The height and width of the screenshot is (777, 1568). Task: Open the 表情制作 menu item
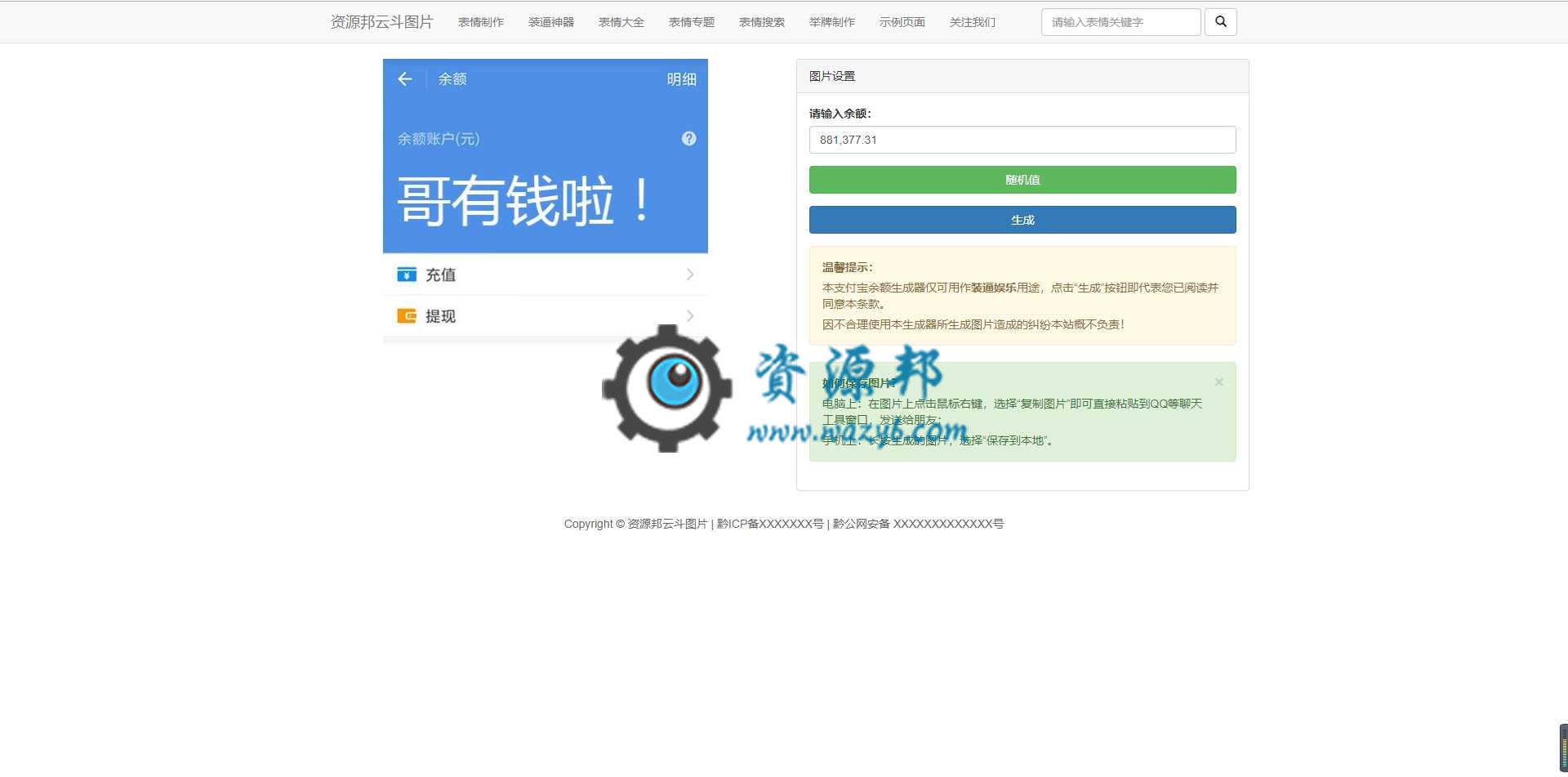click(481, 22)
